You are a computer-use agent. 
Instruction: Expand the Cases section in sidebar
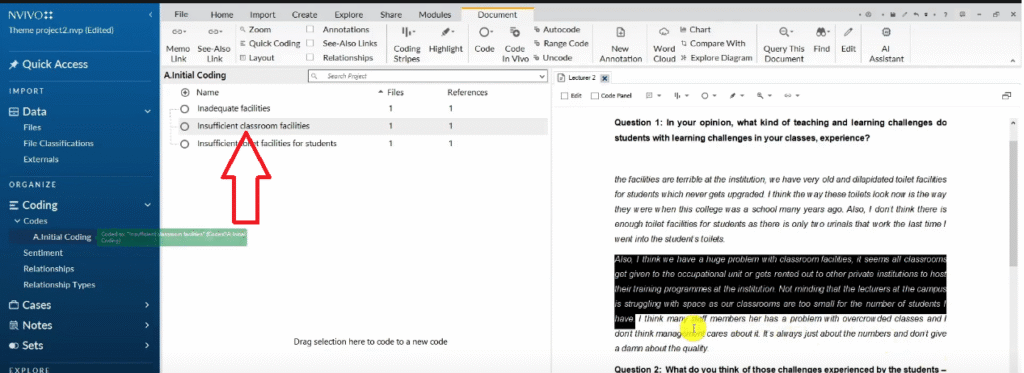(x=146, y=305)
